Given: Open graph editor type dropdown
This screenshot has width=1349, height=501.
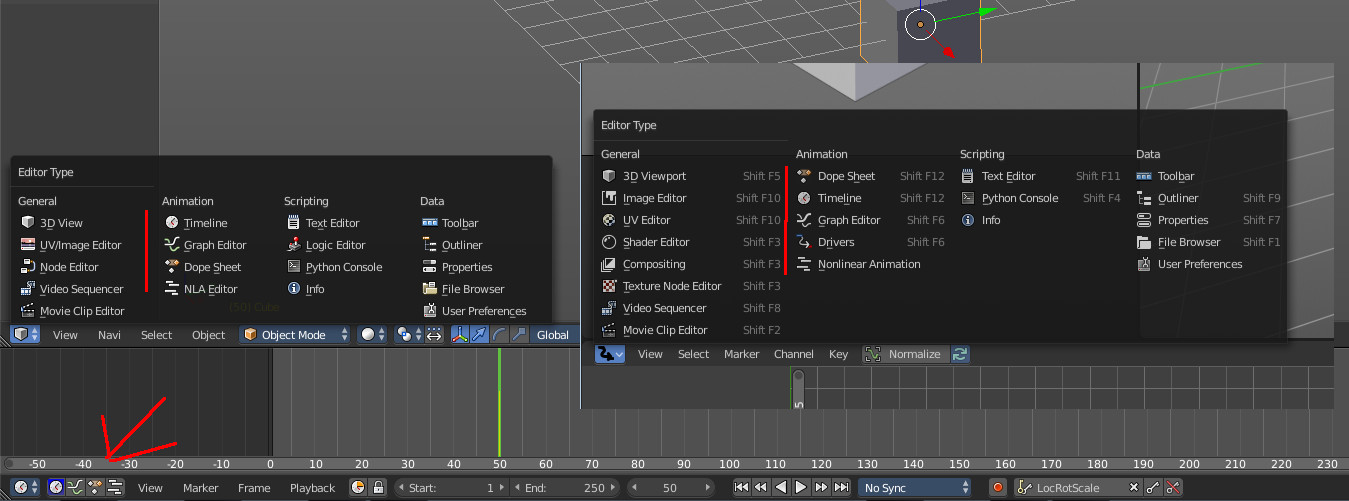Looking at the screenshot, I should click(610, 354).
